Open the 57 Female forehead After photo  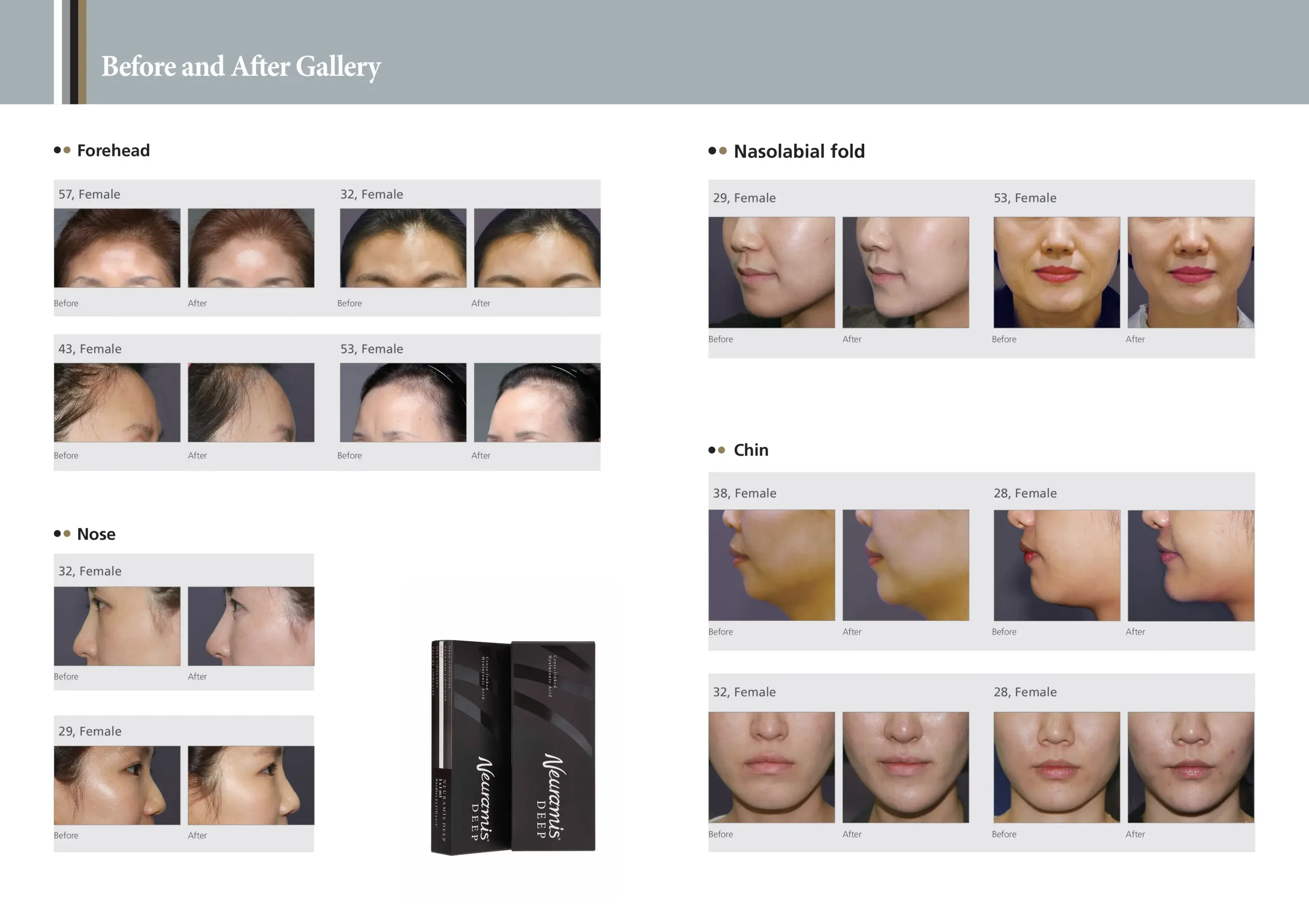(x=251, y=248)
